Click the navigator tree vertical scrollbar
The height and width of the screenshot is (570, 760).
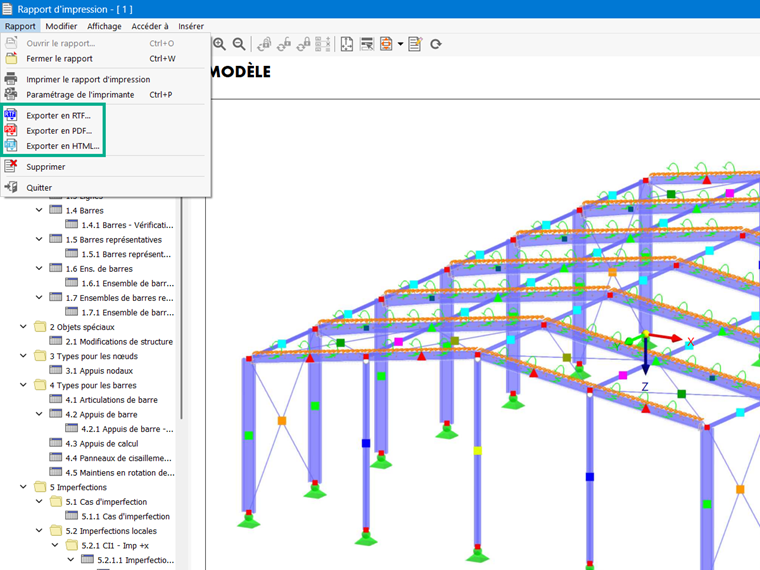pyautogui.click(x=182, y=307)
